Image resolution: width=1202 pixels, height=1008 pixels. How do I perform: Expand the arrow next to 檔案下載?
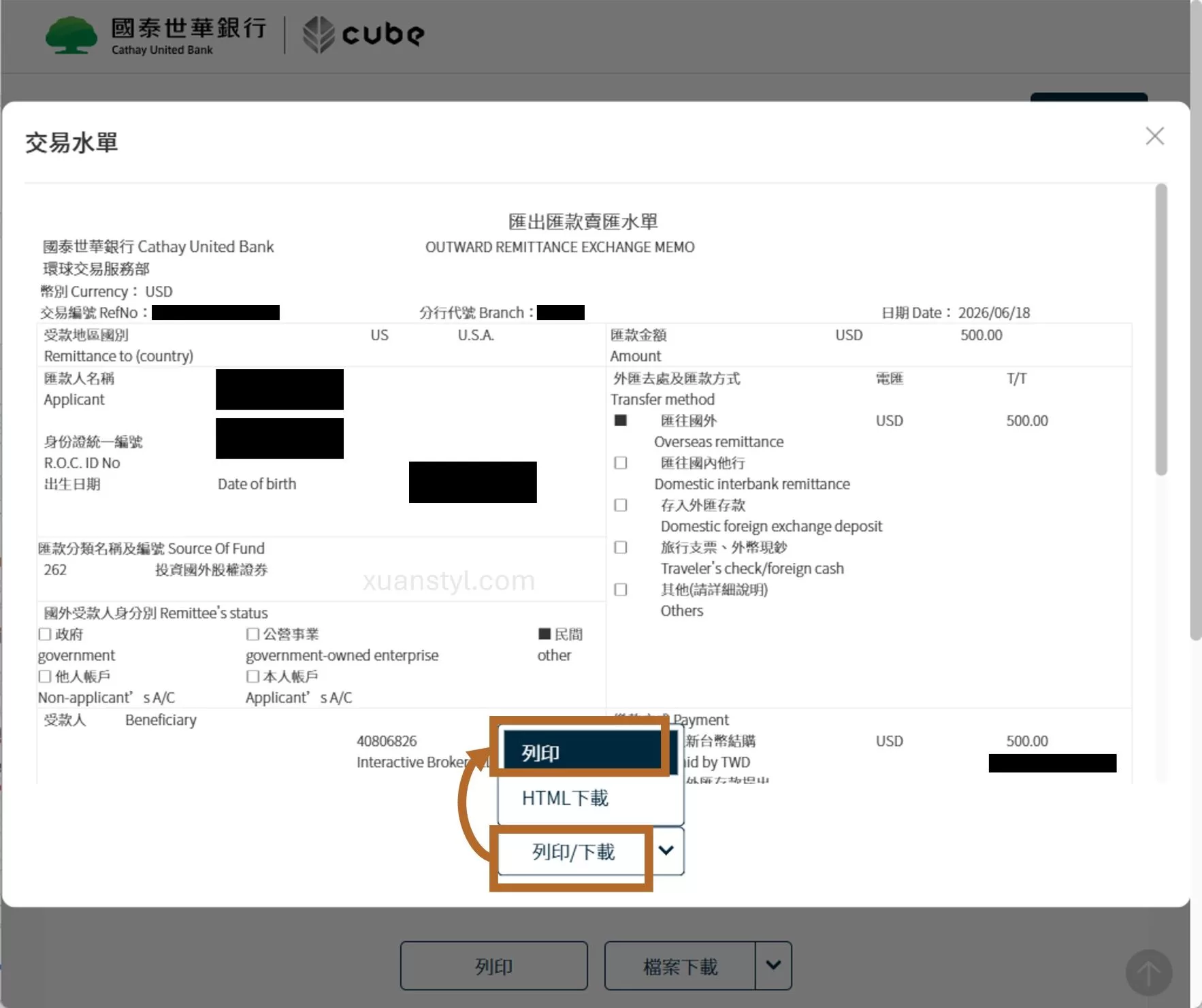[x=773, y=965]
